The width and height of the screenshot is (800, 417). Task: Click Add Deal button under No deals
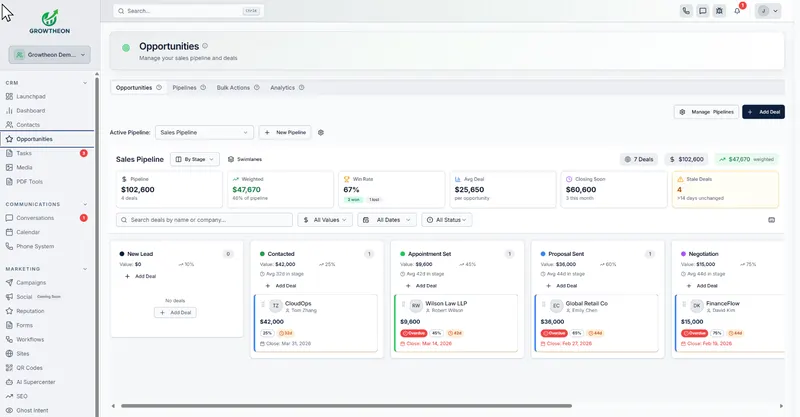(175, 312)
